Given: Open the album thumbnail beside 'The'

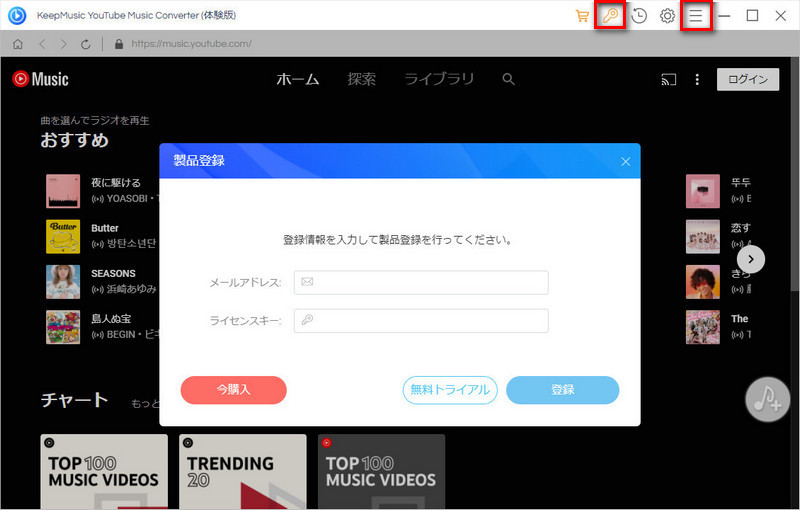Looking at the screenshot, I should point(703,327).
